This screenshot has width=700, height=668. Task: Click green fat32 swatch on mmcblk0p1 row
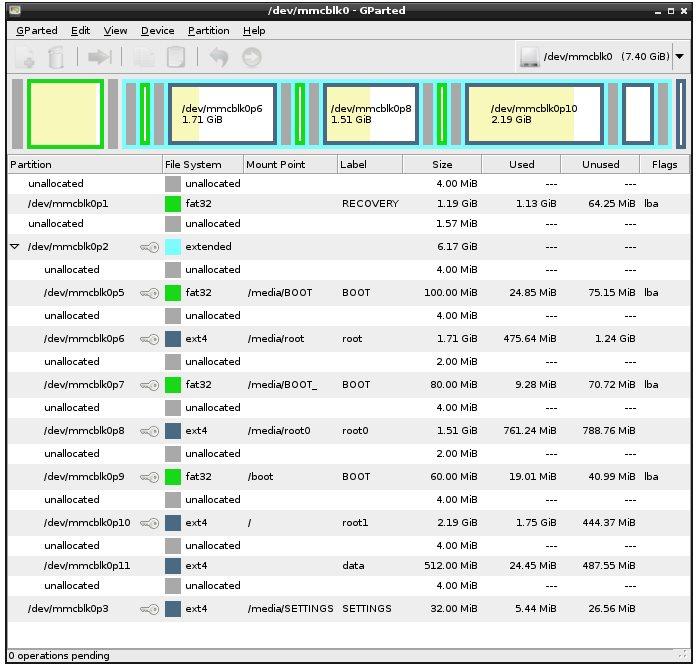coord(173,204)
